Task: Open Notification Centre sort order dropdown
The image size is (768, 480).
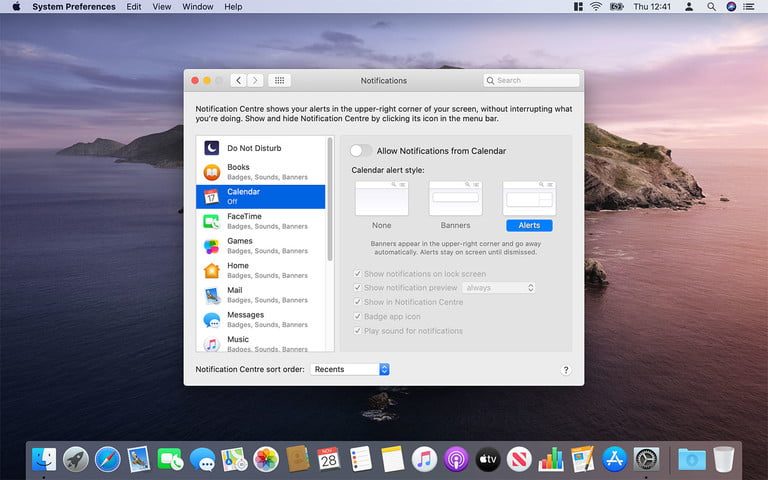Action: pos(349,369)
